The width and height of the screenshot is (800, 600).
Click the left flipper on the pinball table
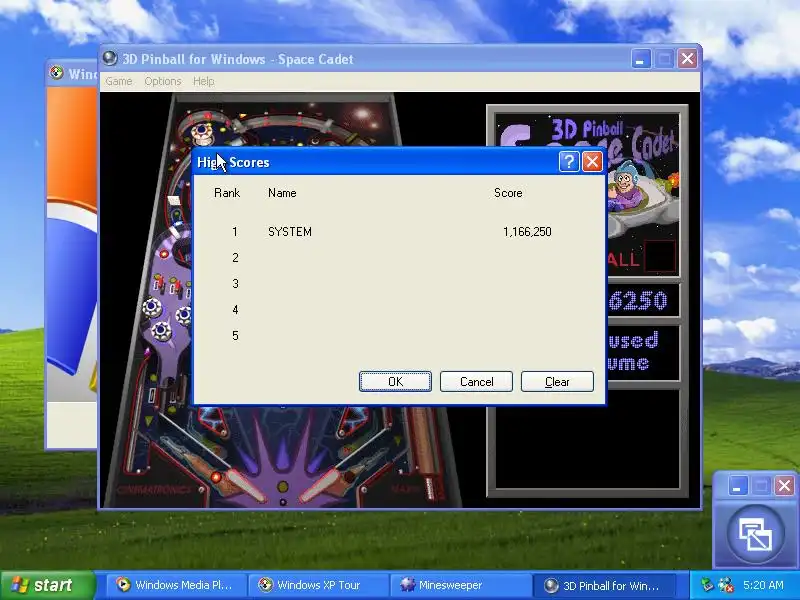click(x=244, y=485)
